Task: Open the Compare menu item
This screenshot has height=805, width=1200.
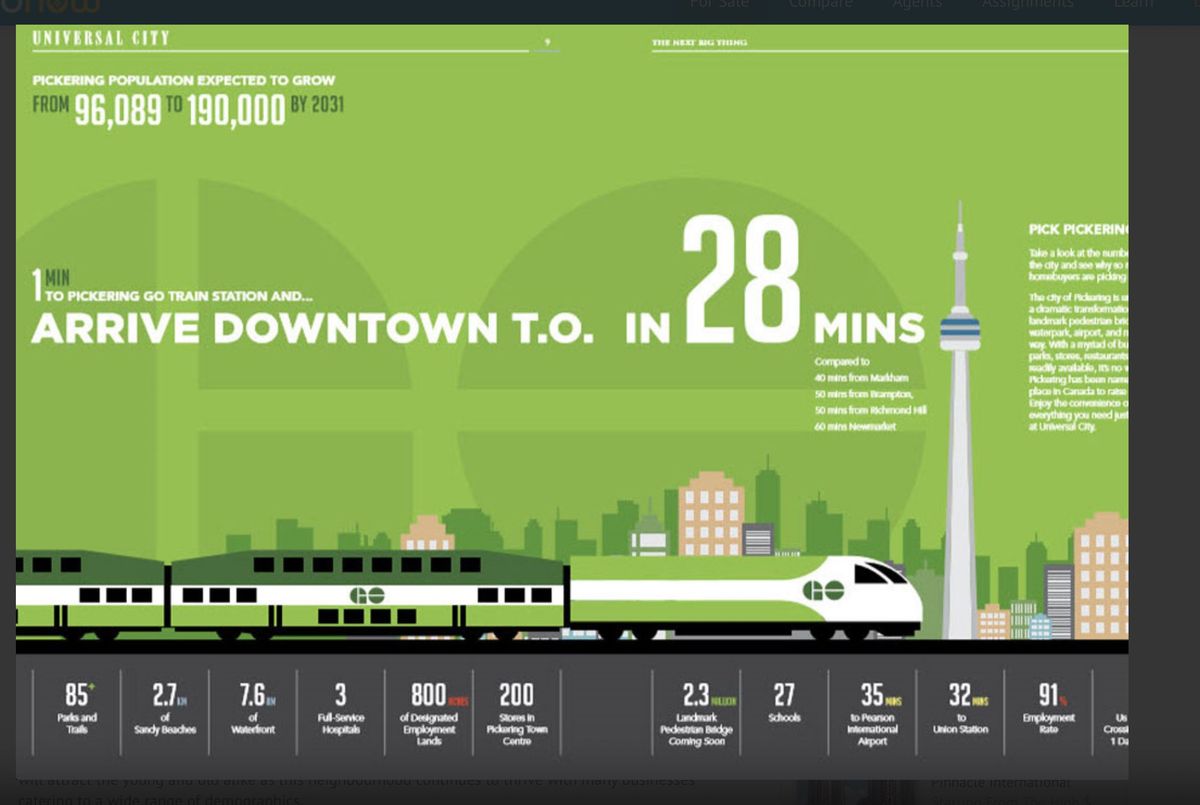Action: pos(820,5)
